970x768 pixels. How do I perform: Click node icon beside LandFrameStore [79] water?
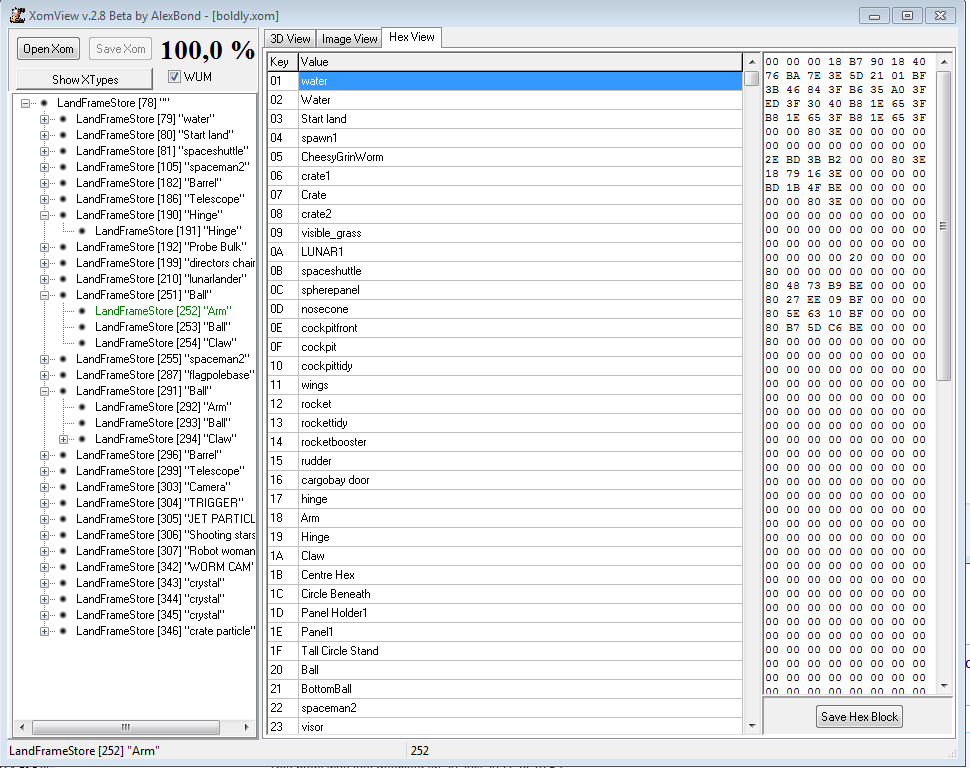tap(63, 119)
